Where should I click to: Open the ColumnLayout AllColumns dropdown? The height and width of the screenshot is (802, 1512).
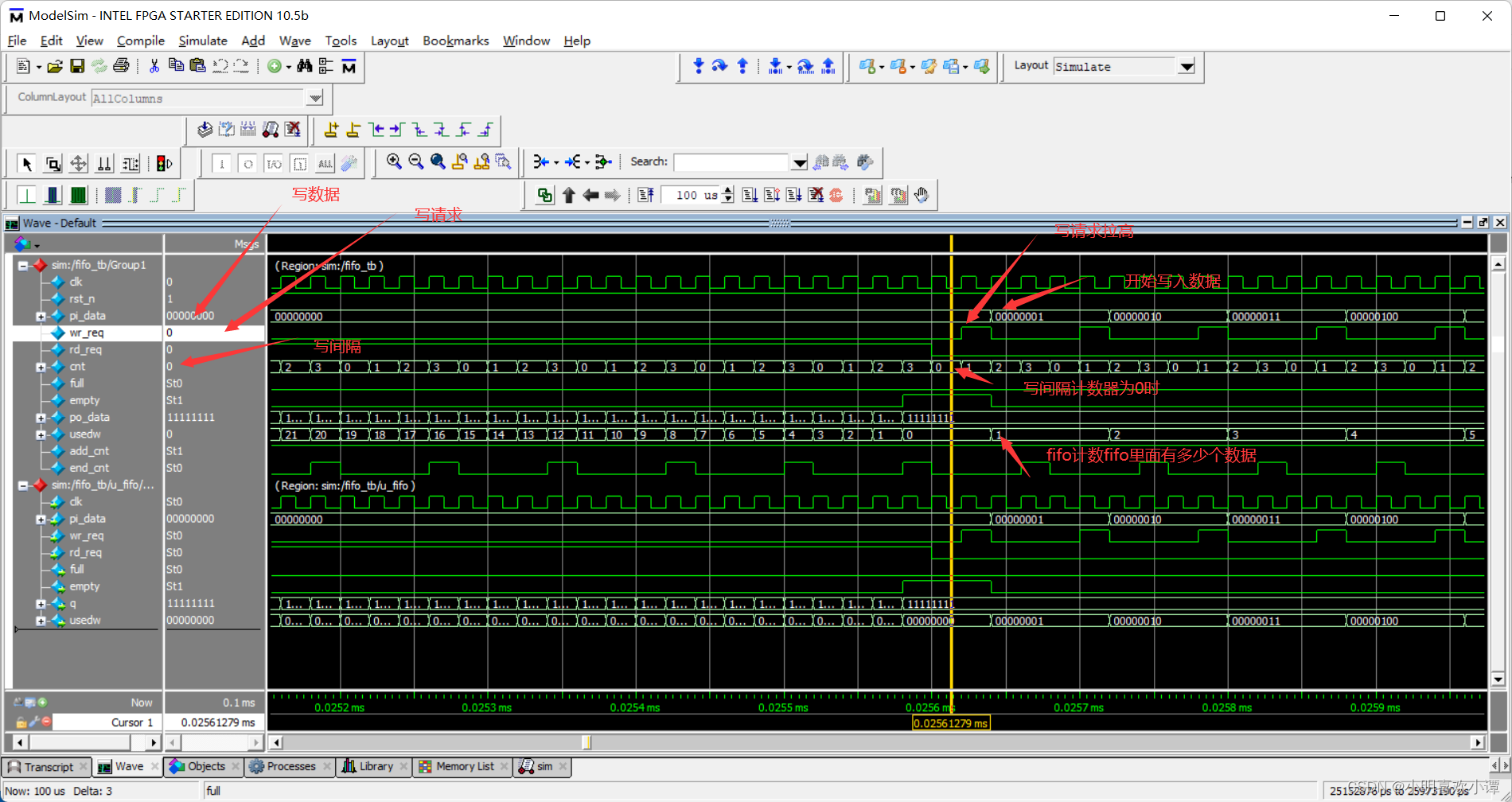coord(315,98)
